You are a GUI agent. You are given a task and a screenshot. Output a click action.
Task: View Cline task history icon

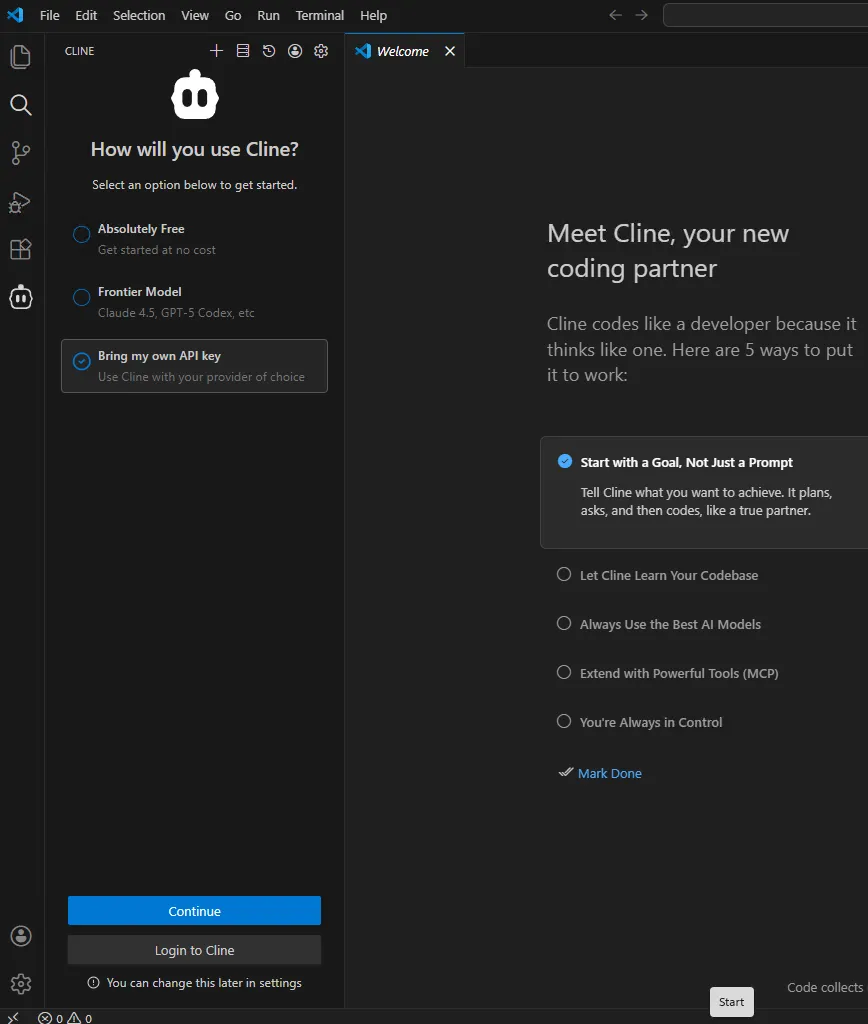pyautogui.click(x=268, y=50)
